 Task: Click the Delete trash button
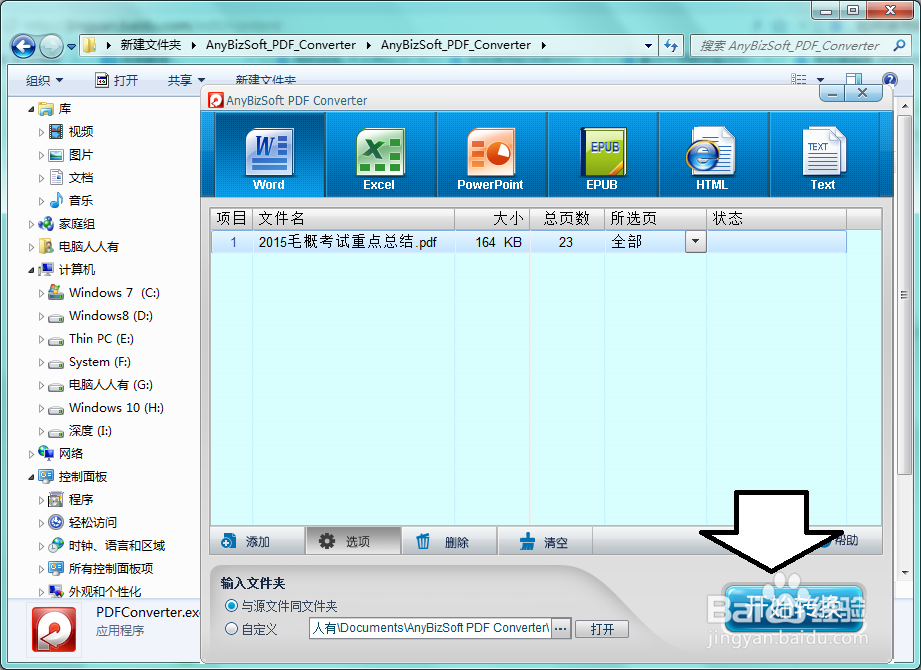(449, 541)
